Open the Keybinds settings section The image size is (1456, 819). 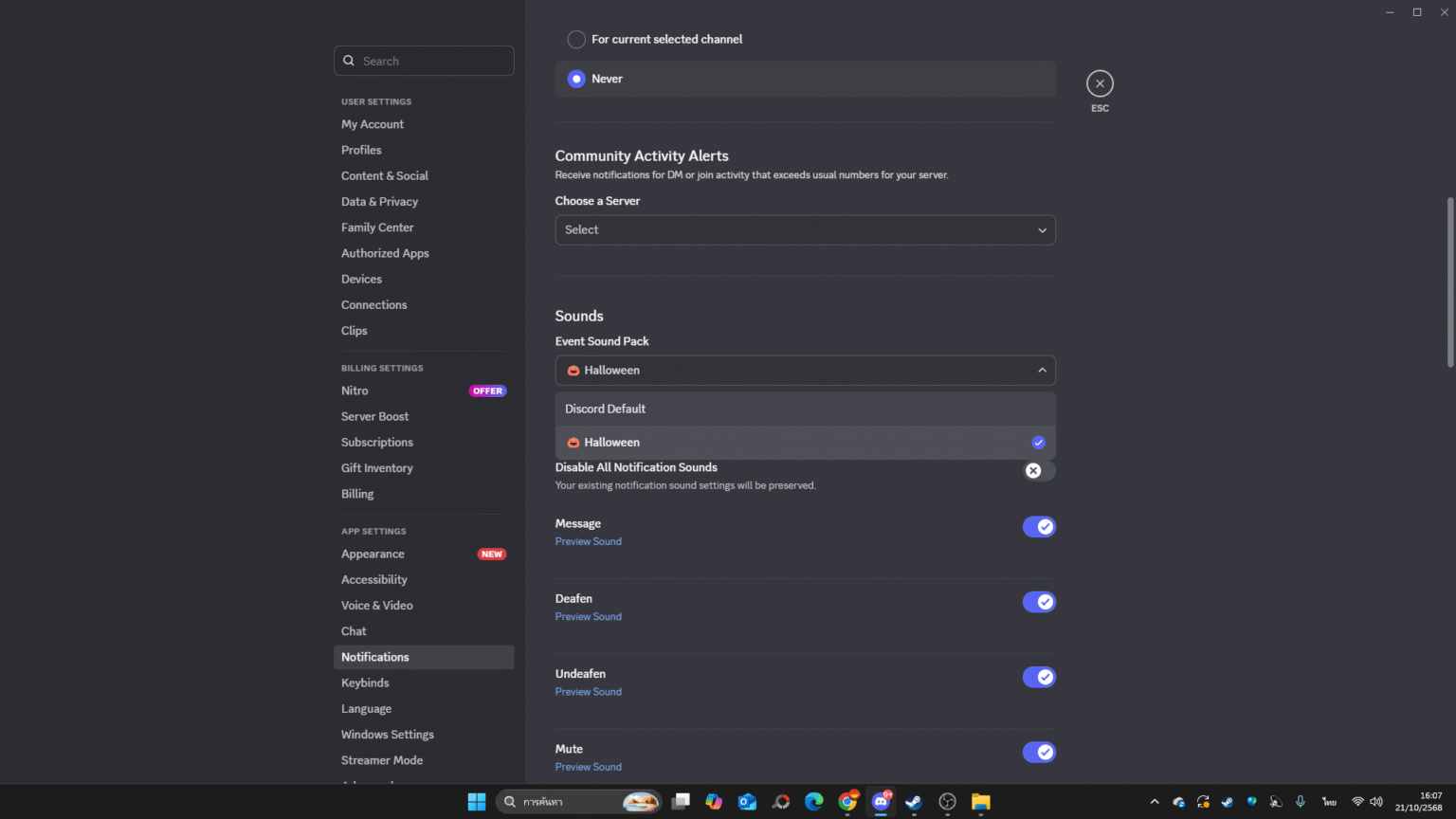pyautogui.click(x=365, y=682)
